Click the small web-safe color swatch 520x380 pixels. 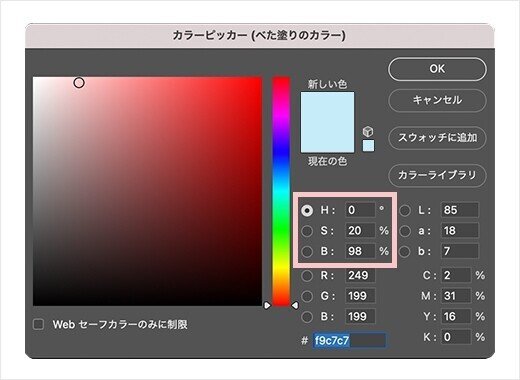point(368,146)
